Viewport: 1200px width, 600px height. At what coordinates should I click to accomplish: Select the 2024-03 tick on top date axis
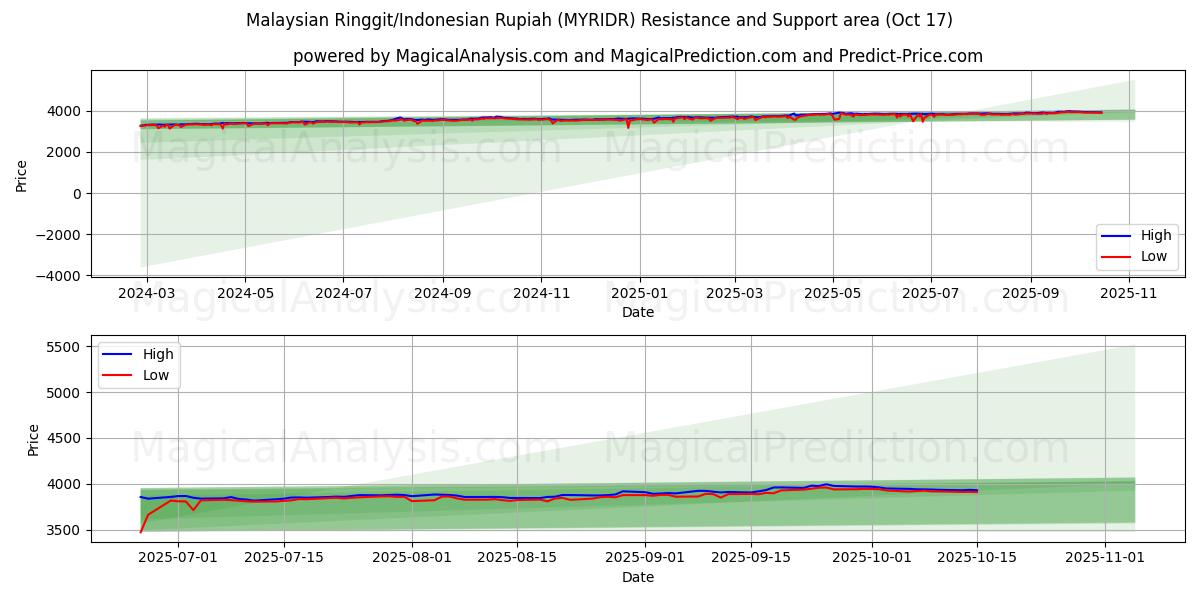[147, 294]
